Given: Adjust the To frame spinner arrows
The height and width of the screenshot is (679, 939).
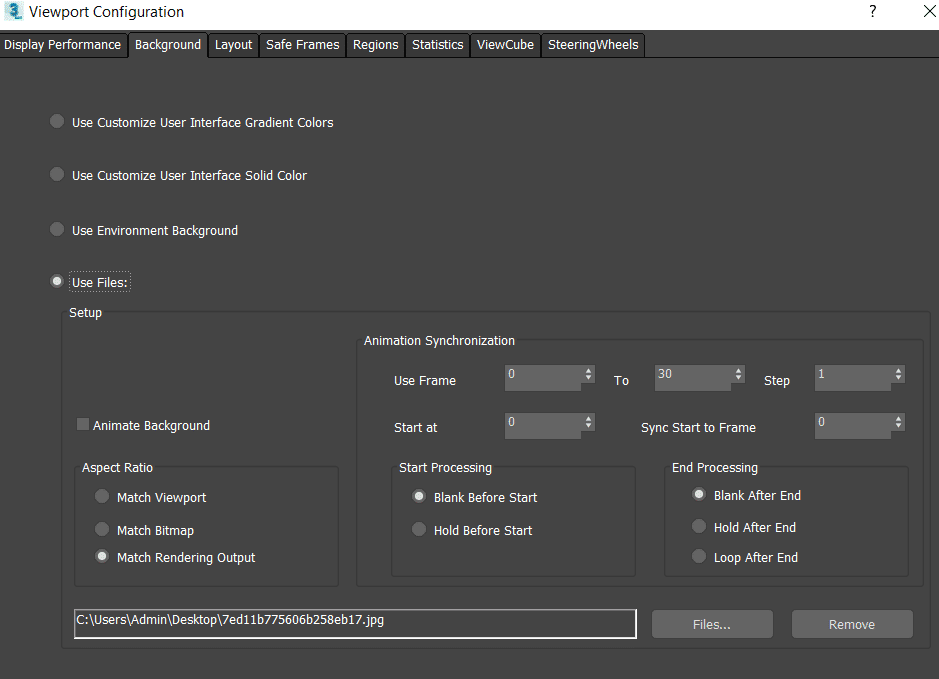Looking at the screenshot, I should pos(738,374).
